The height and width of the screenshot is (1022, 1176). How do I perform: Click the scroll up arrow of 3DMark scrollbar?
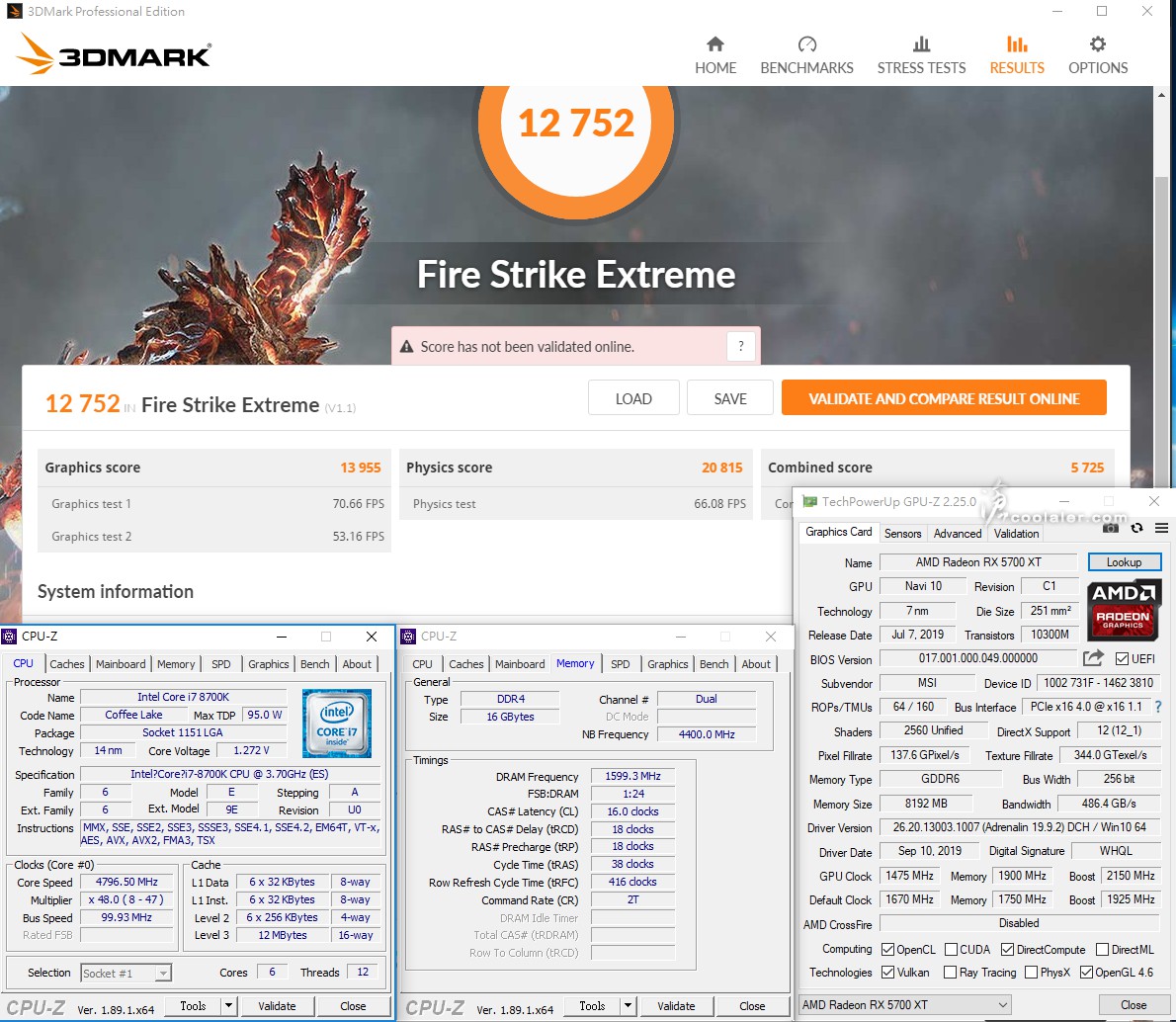1161,95
